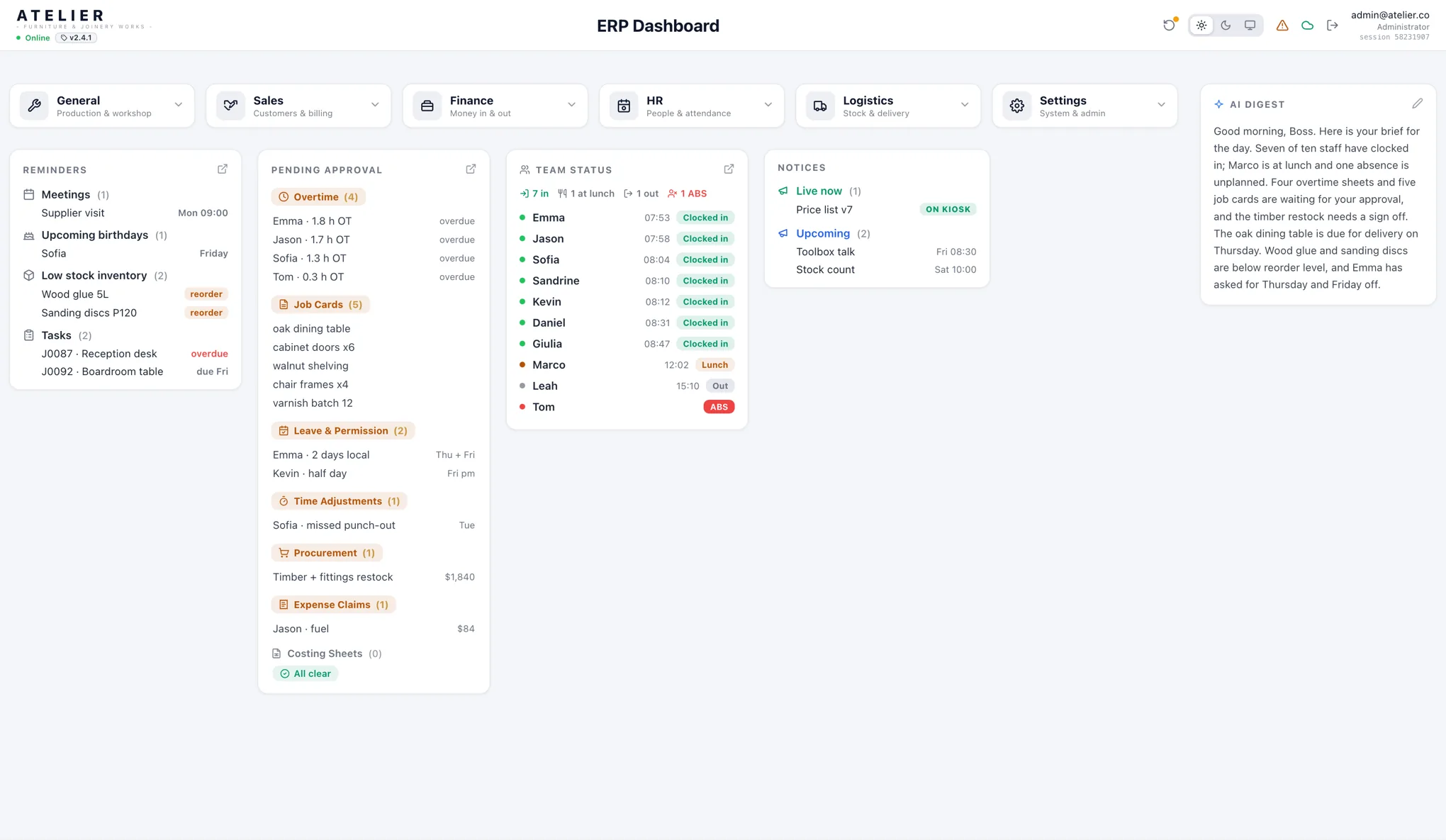Select system theme monitor icon
This screenshot has width=1446, height=840.
click(1250, 26)
